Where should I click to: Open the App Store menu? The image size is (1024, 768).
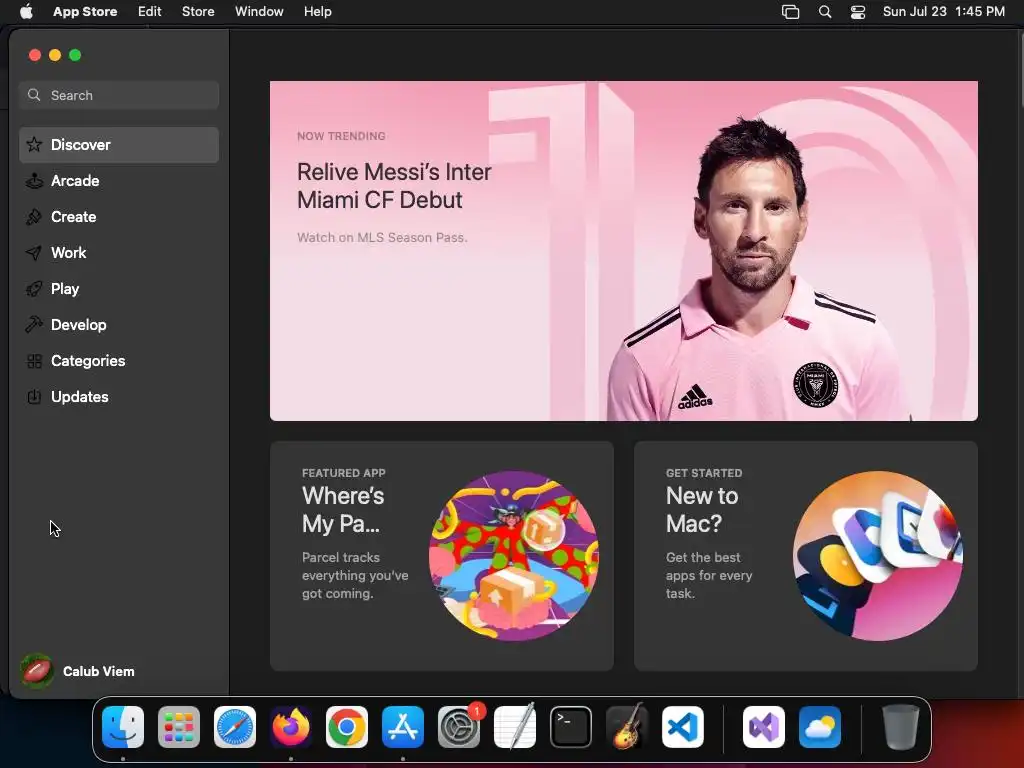(x=85, y=12)
